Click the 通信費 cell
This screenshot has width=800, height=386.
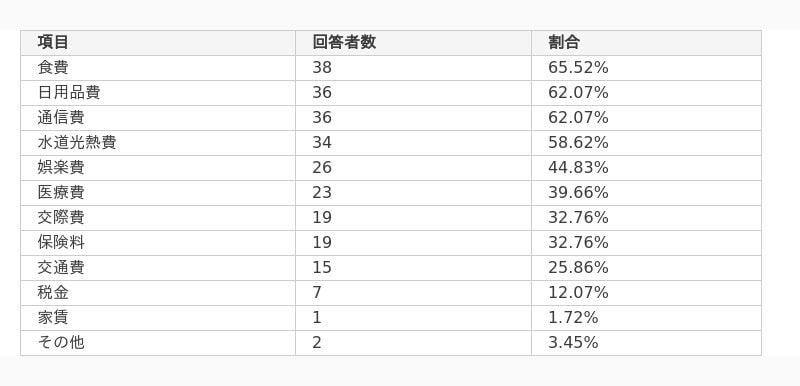[158, 118]
